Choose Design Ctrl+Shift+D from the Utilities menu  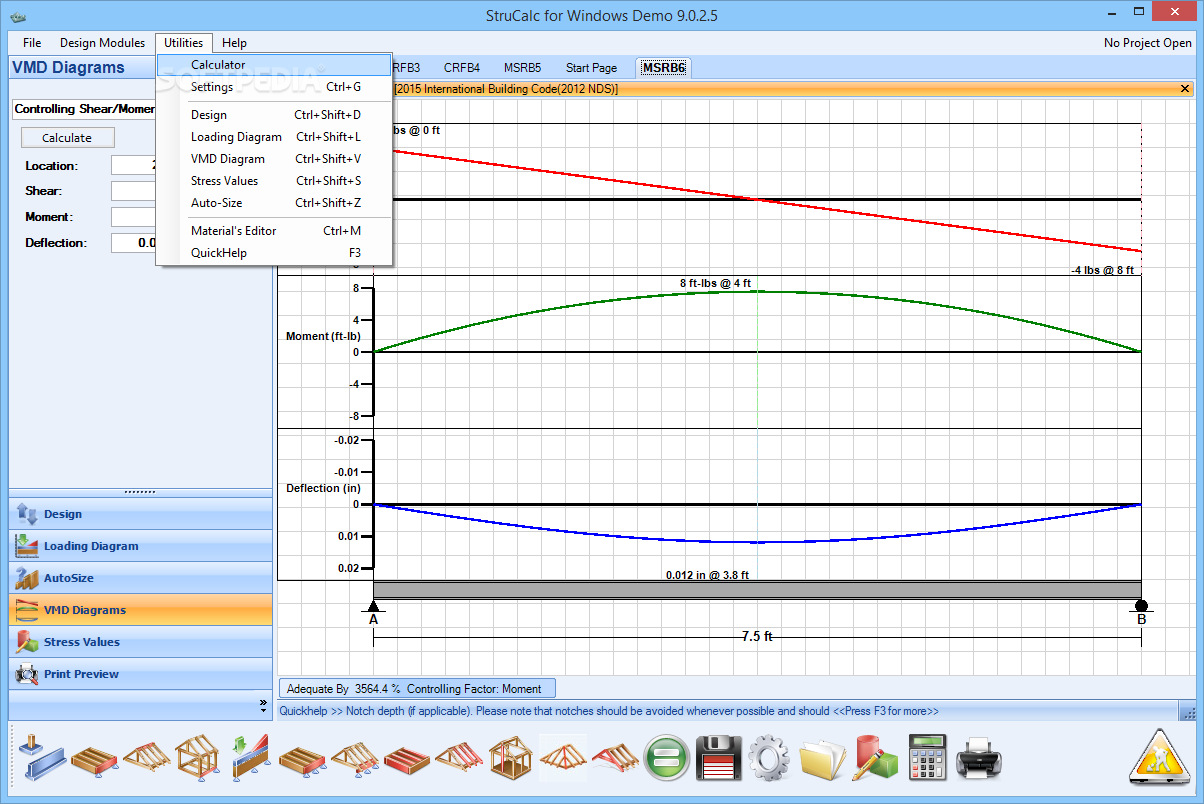click(x=274, y=115)
